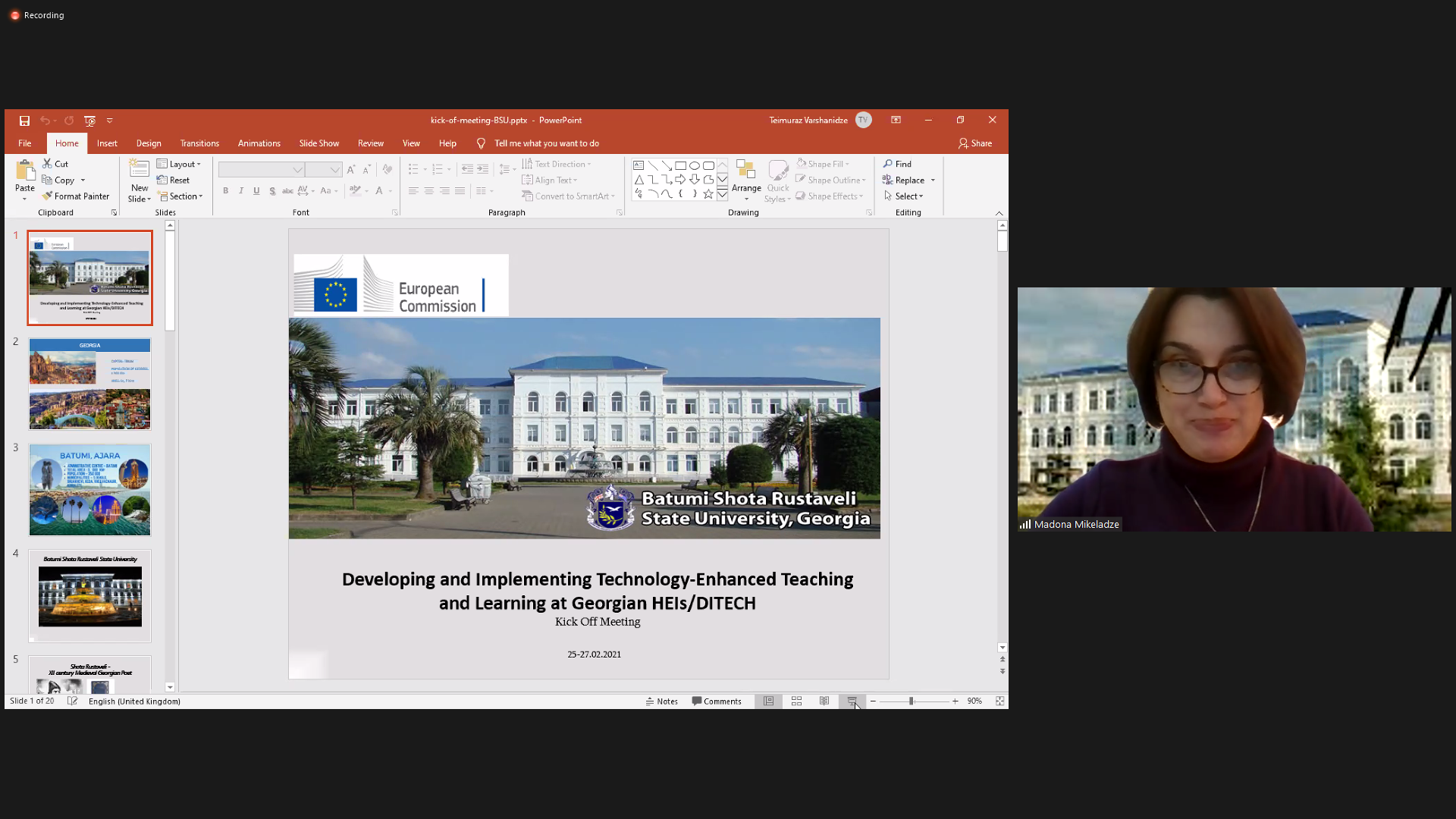The width and height of the screenshot is (1456, 819).
Task: Select slide 3 Batumi, Ajara thumbnail
Action: point(89,490)
